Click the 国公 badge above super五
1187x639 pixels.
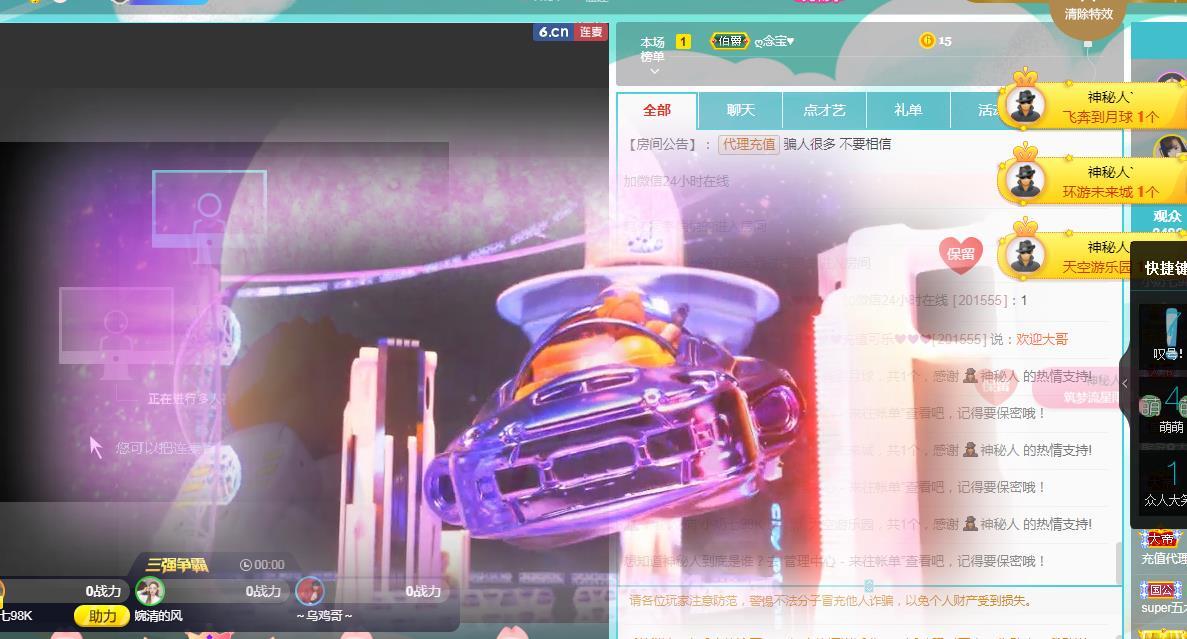point(1161,589)
